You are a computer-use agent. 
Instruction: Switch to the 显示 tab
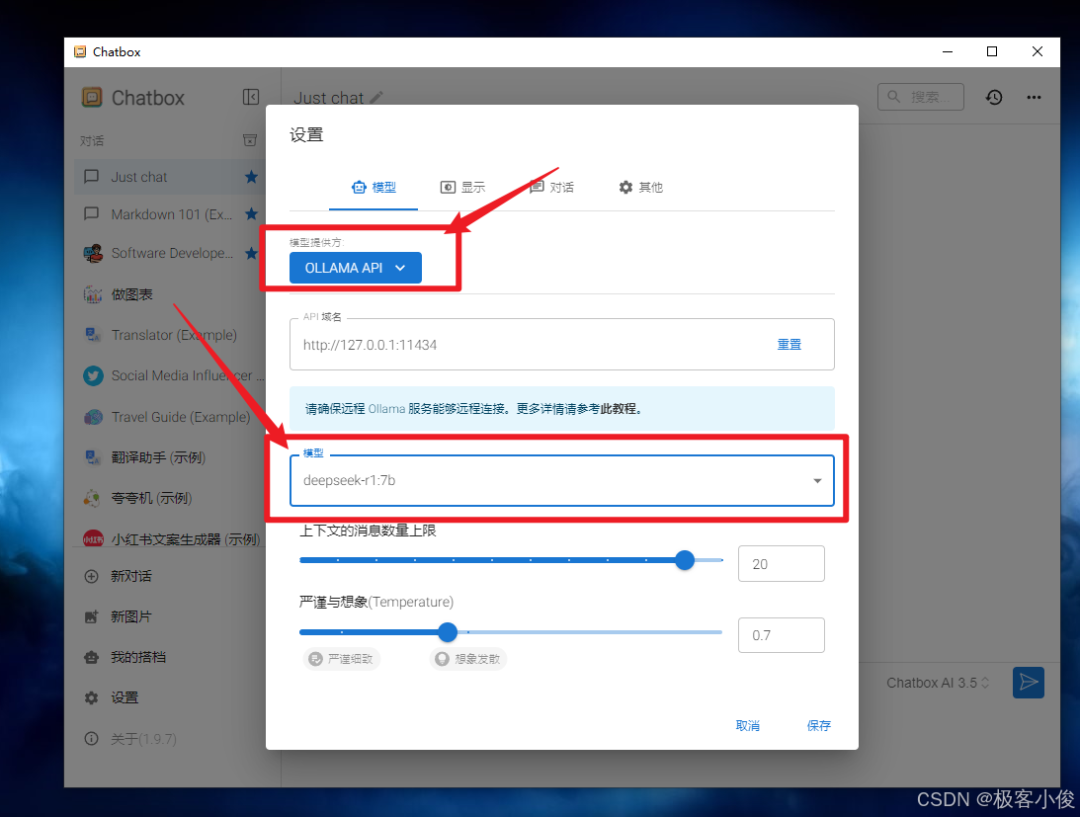pos(463,187)
